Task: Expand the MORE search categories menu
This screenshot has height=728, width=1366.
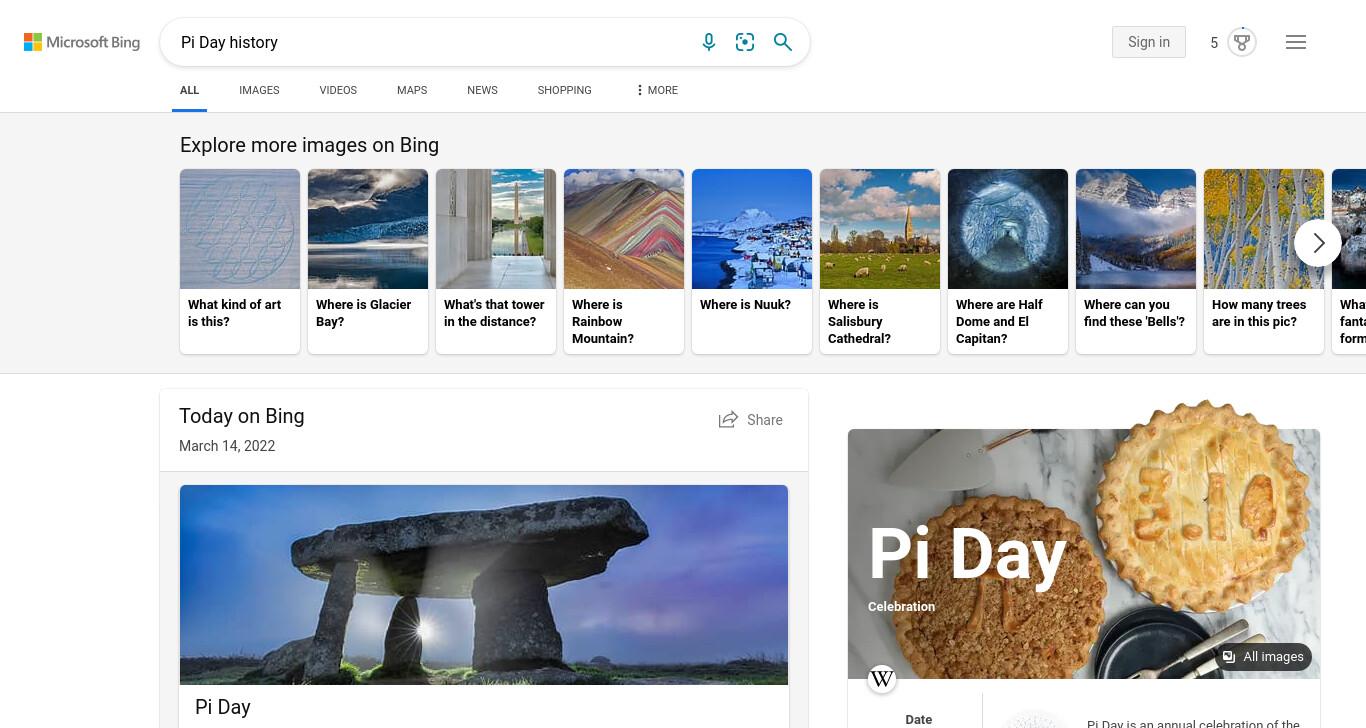Action: pyautogui.click(x=656, y=90)
